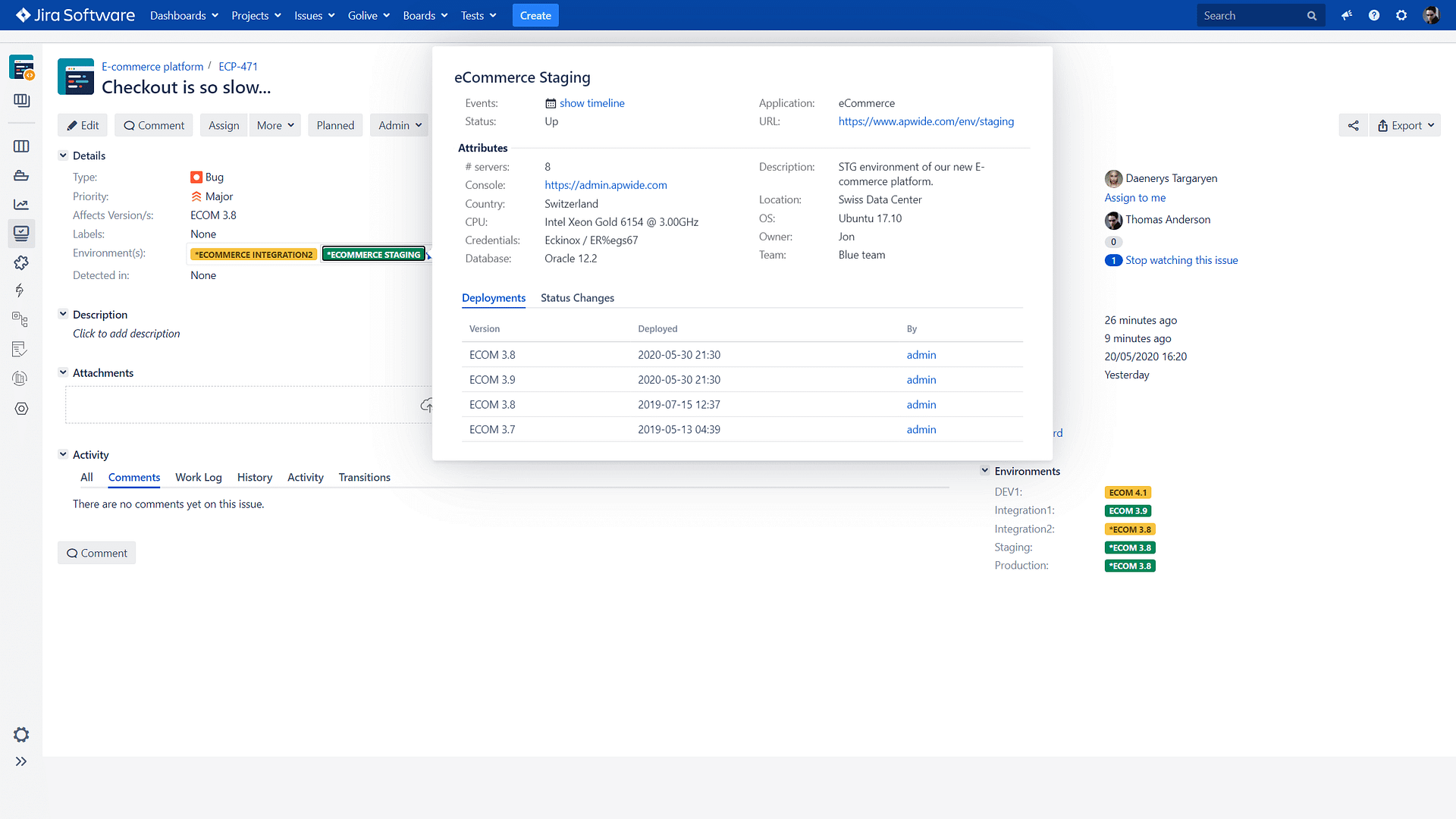Open the Help question mark icon
Viewport: 1456px width, 819px height.
pyautogui.click(x=1374, y=15)
